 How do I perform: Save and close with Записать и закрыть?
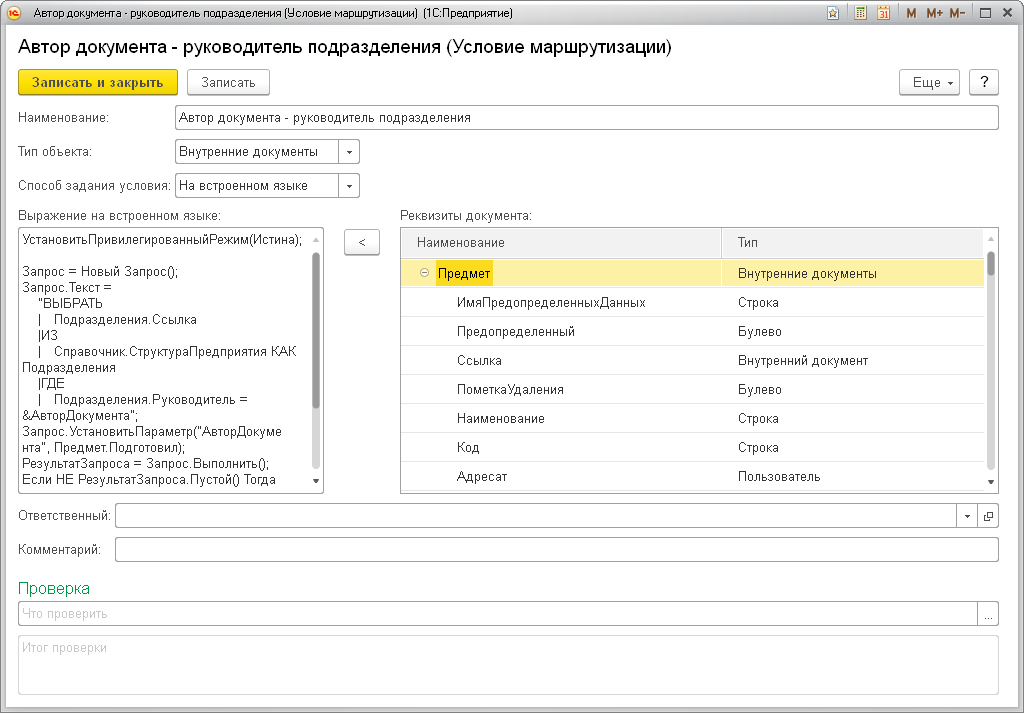pyautogui.click(x=98, y=82)
